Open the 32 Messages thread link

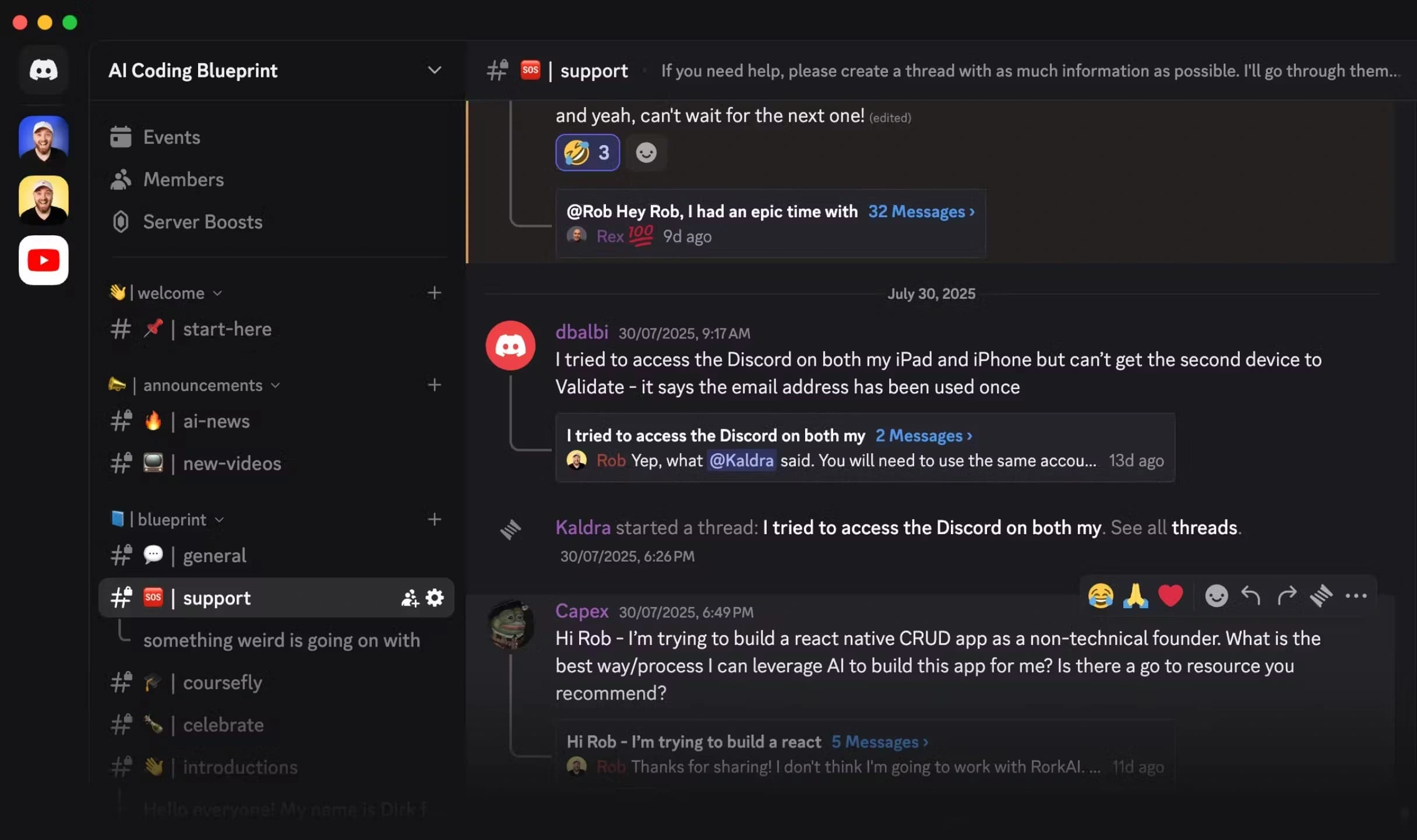click(921, 211)
